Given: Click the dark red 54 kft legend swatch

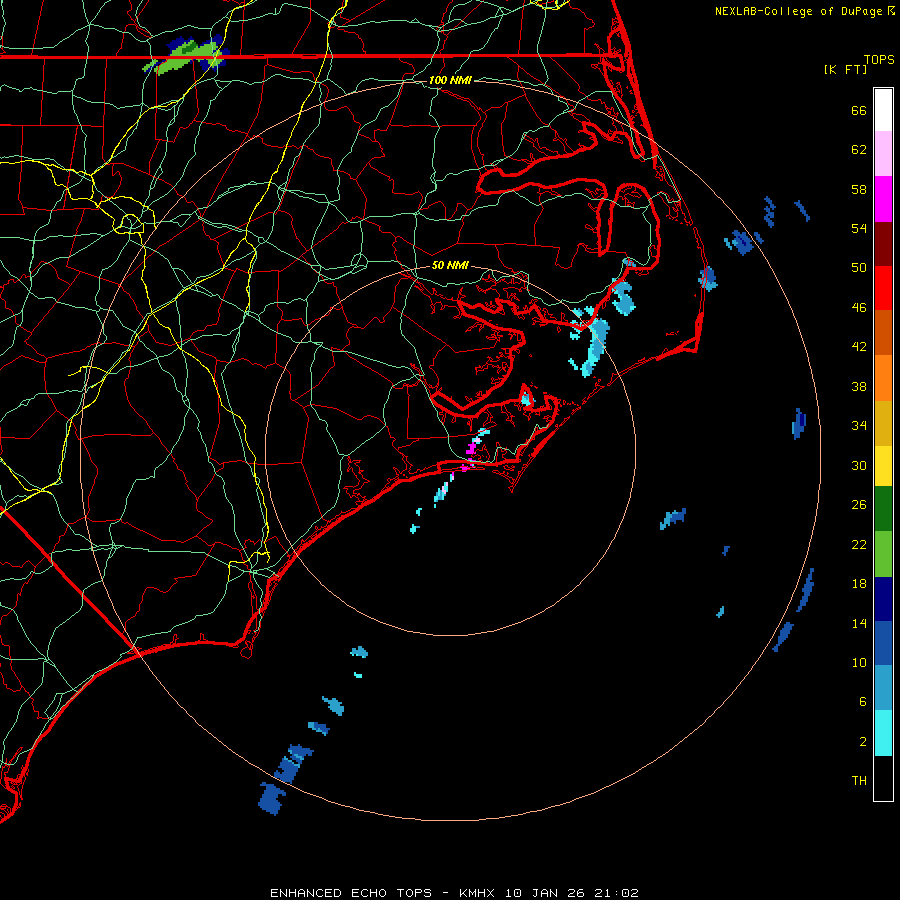Looking at the screenshot, I should tap(883, 243).
